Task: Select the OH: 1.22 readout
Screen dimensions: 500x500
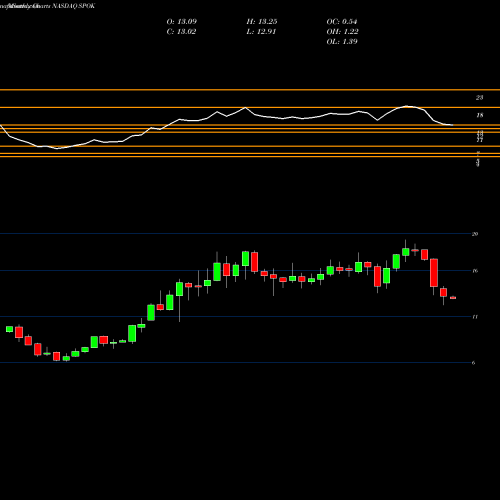Action: [x=342, y=32]
